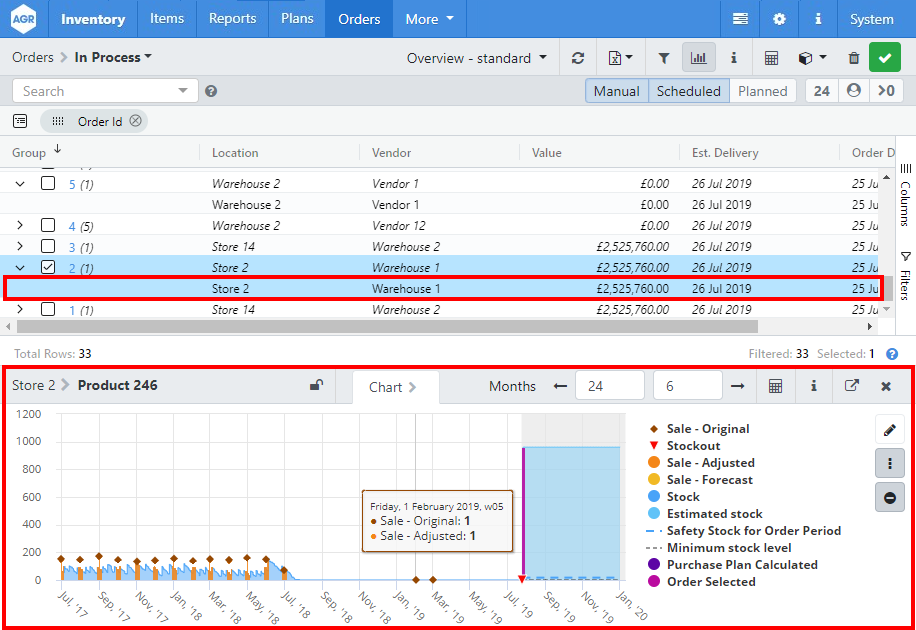Delete orders with the trash icon
Image resolution: width=916 pixels, height=630 pixels.
click(x=853, y=58)
